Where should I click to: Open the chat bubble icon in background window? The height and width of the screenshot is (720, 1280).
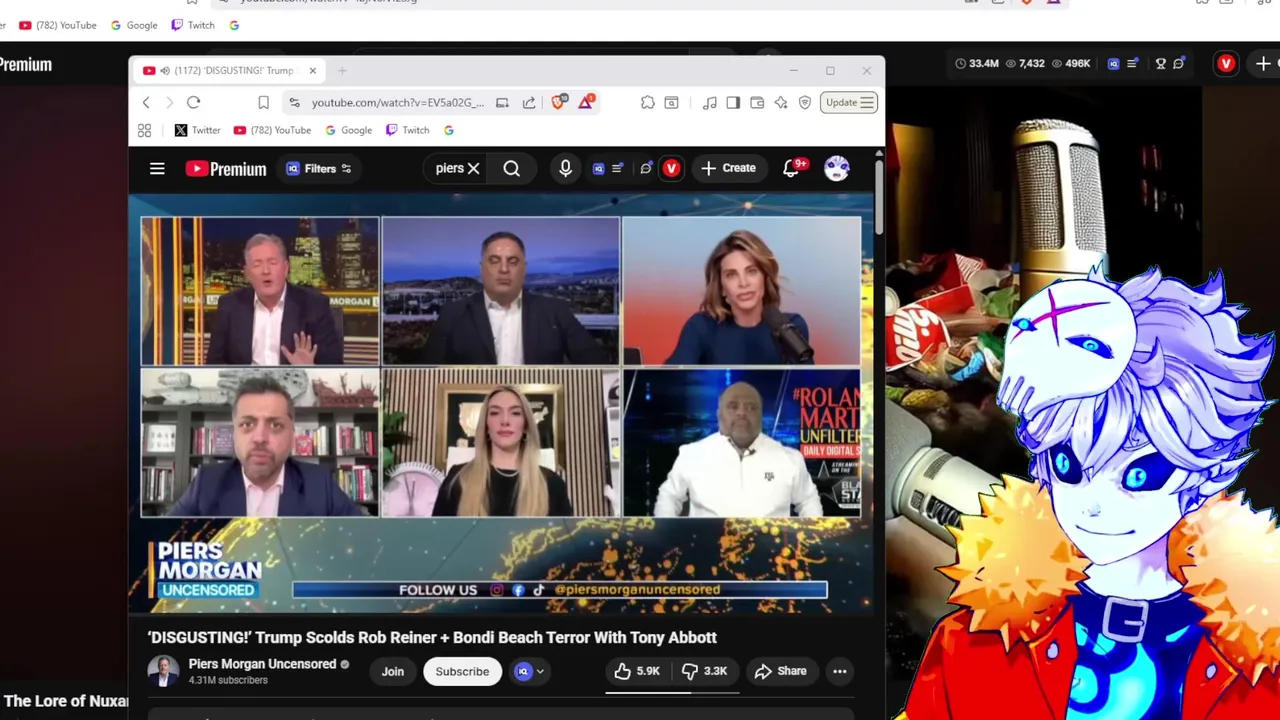pos(1179,64)
